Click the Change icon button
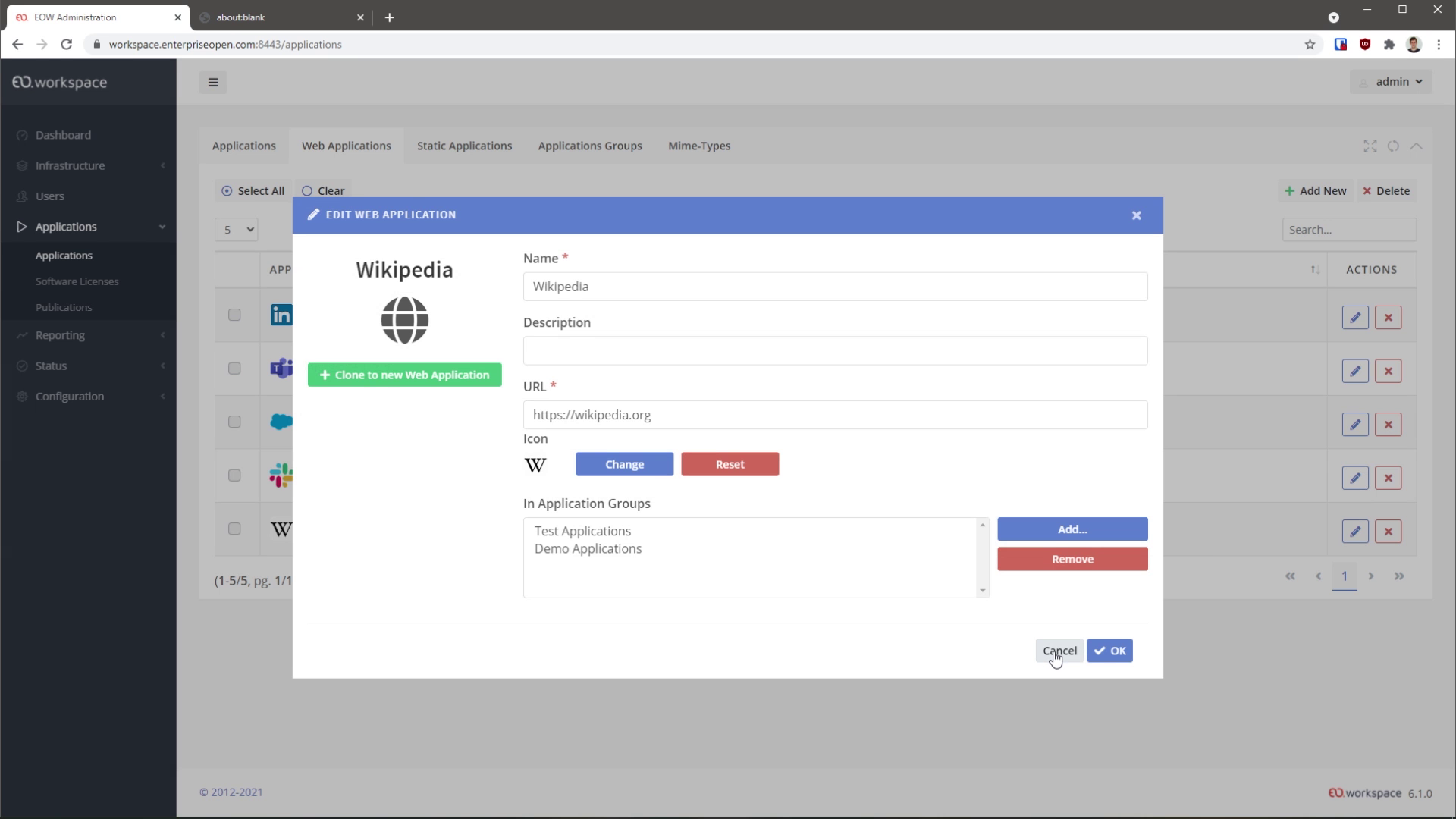Image resolution: width=1456 pixels, height=819 pixels. tap(624, 464)
